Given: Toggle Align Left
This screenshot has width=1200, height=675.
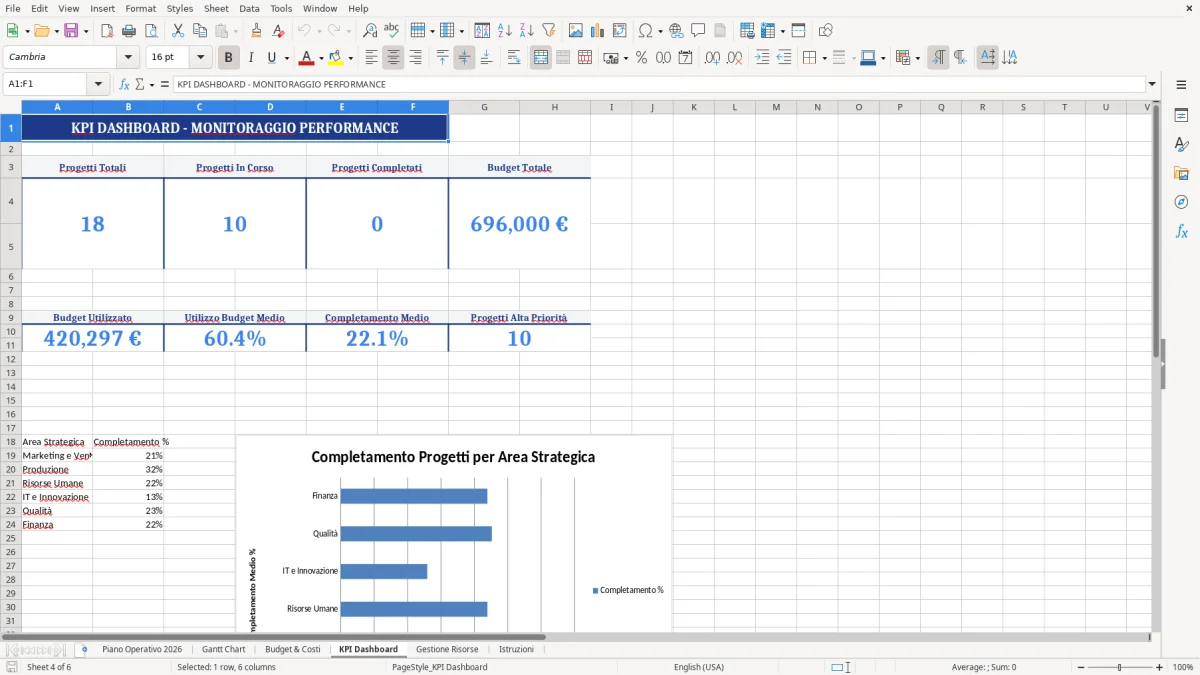Looking at the screenshot, I should pyautogui.click(x=372, y=58).
